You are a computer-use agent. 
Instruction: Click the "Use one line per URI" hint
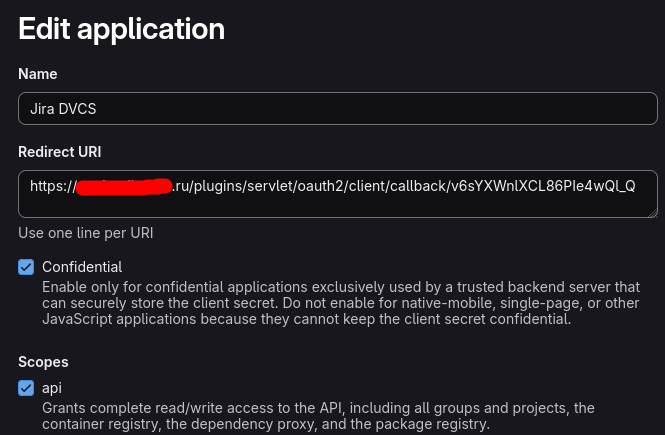coord(85,233)
